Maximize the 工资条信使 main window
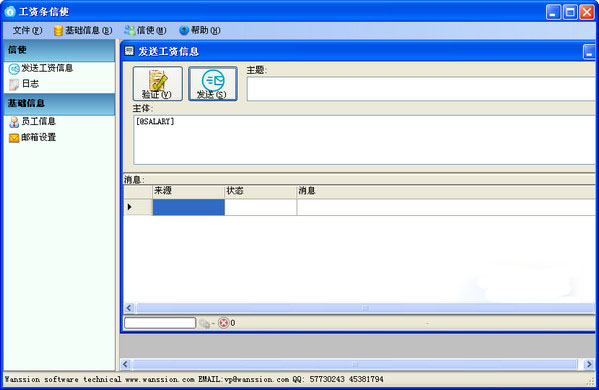 570,12
